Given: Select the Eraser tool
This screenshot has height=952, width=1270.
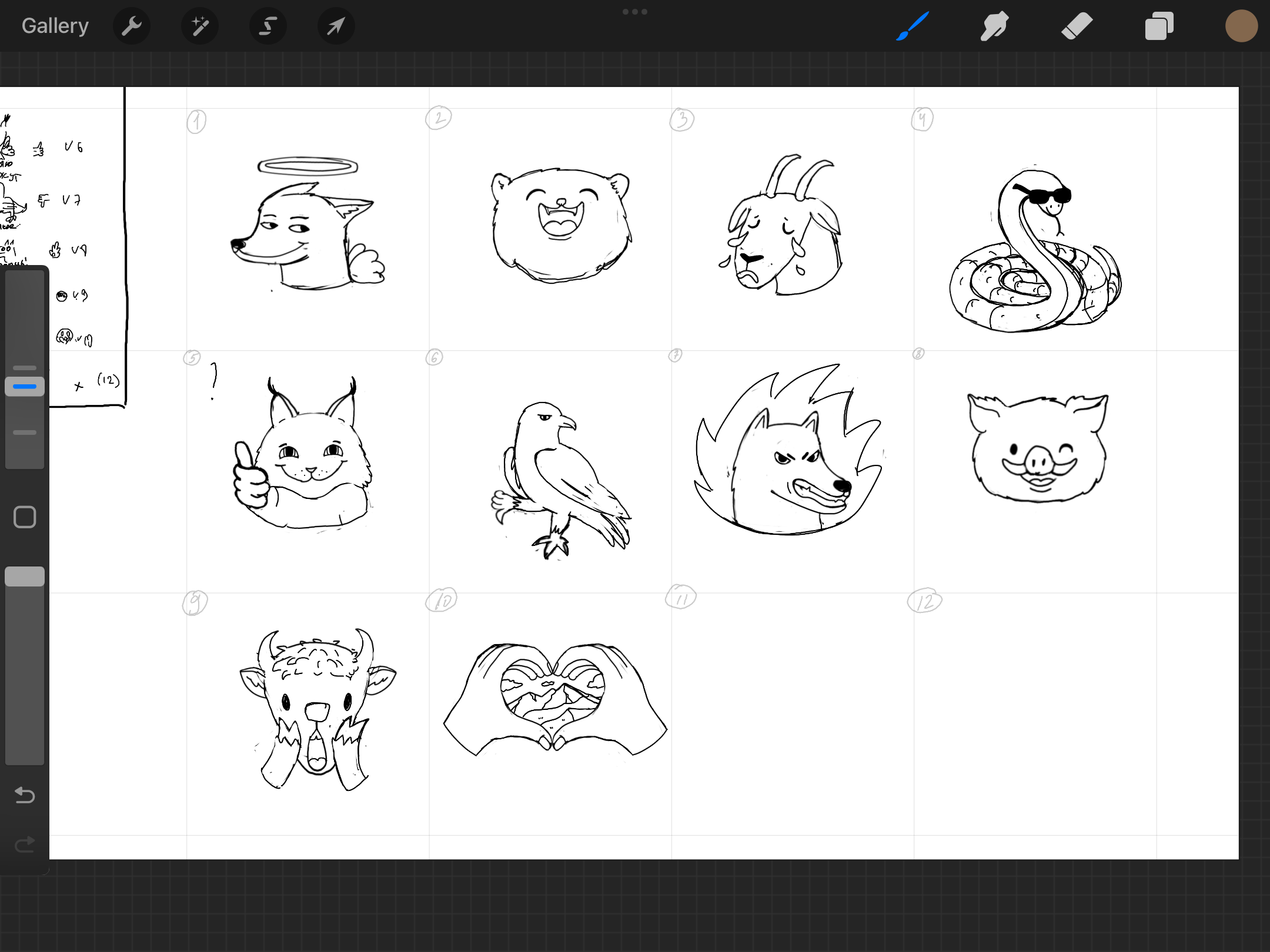Looking at the screenshot, I should coord(1077,26).
